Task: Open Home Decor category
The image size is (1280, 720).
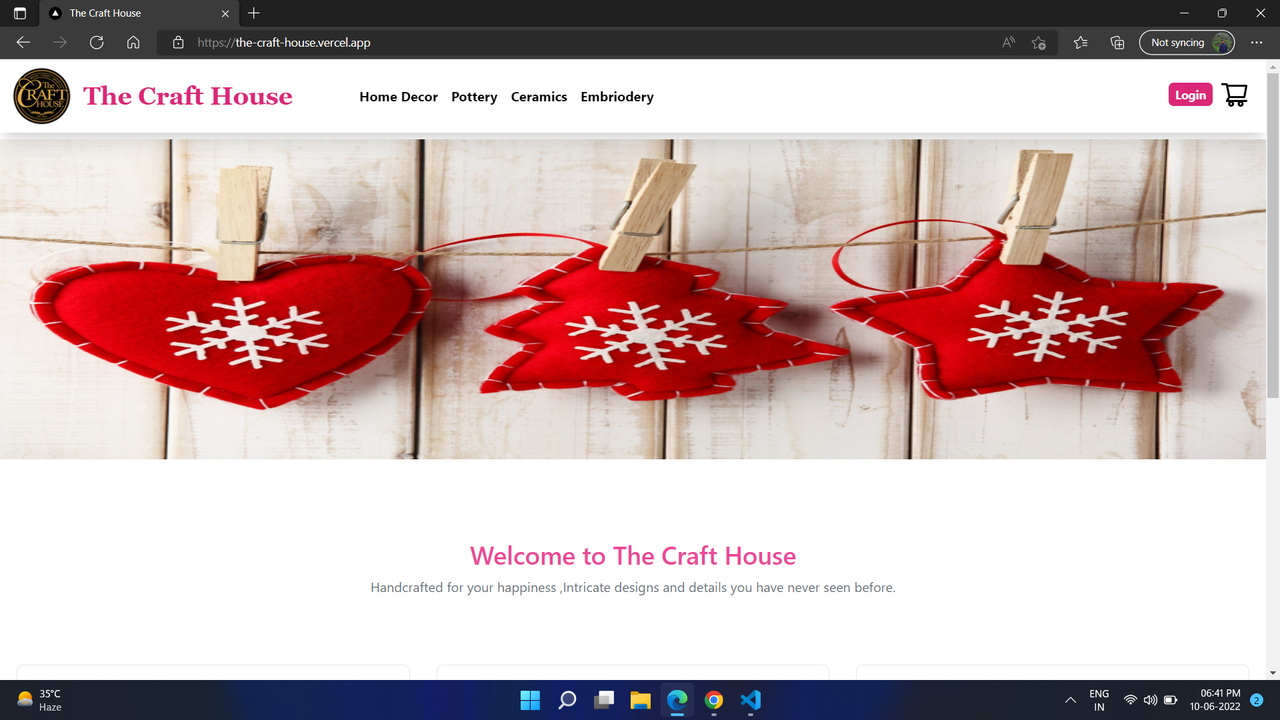Action: (x=399, y=97)
